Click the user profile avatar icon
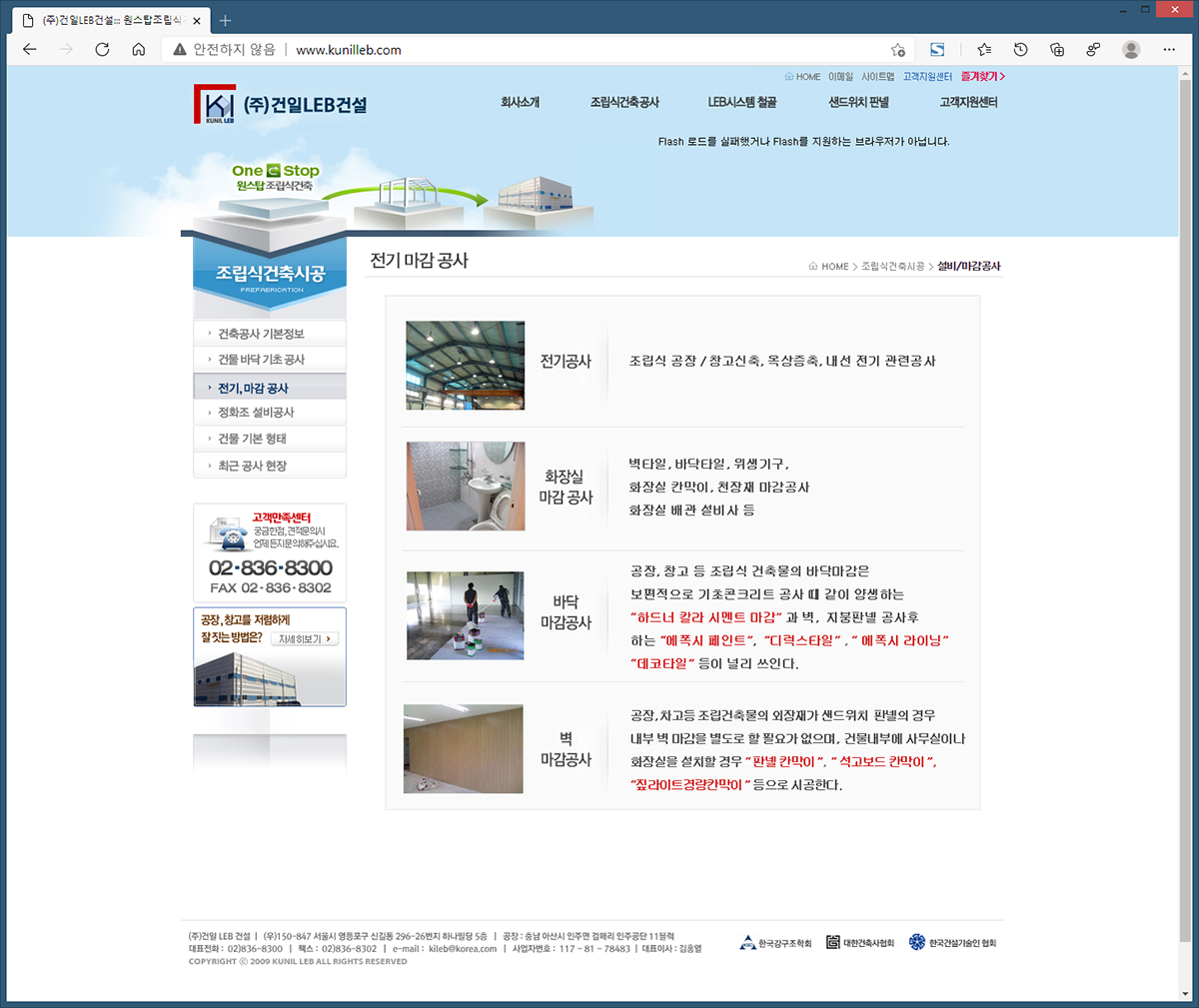 coord(1131,50)
